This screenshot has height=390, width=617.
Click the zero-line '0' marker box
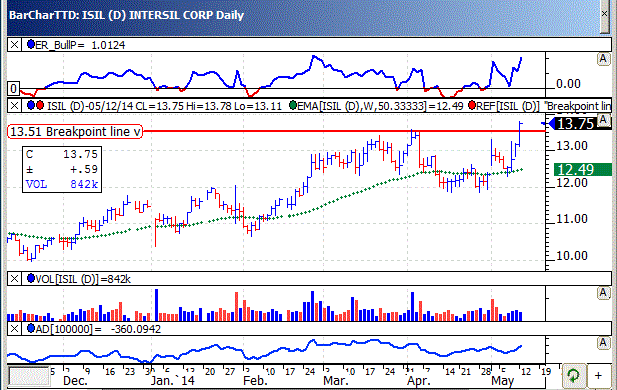point(13,89)
